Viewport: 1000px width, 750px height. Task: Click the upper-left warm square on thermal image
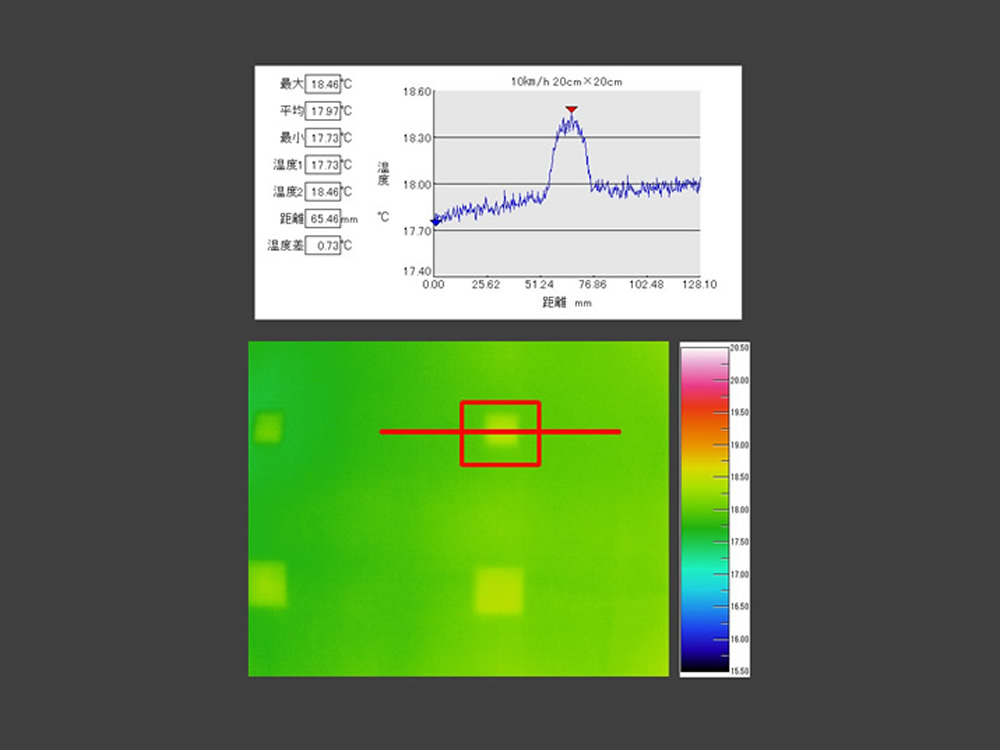tap(268, 428)
